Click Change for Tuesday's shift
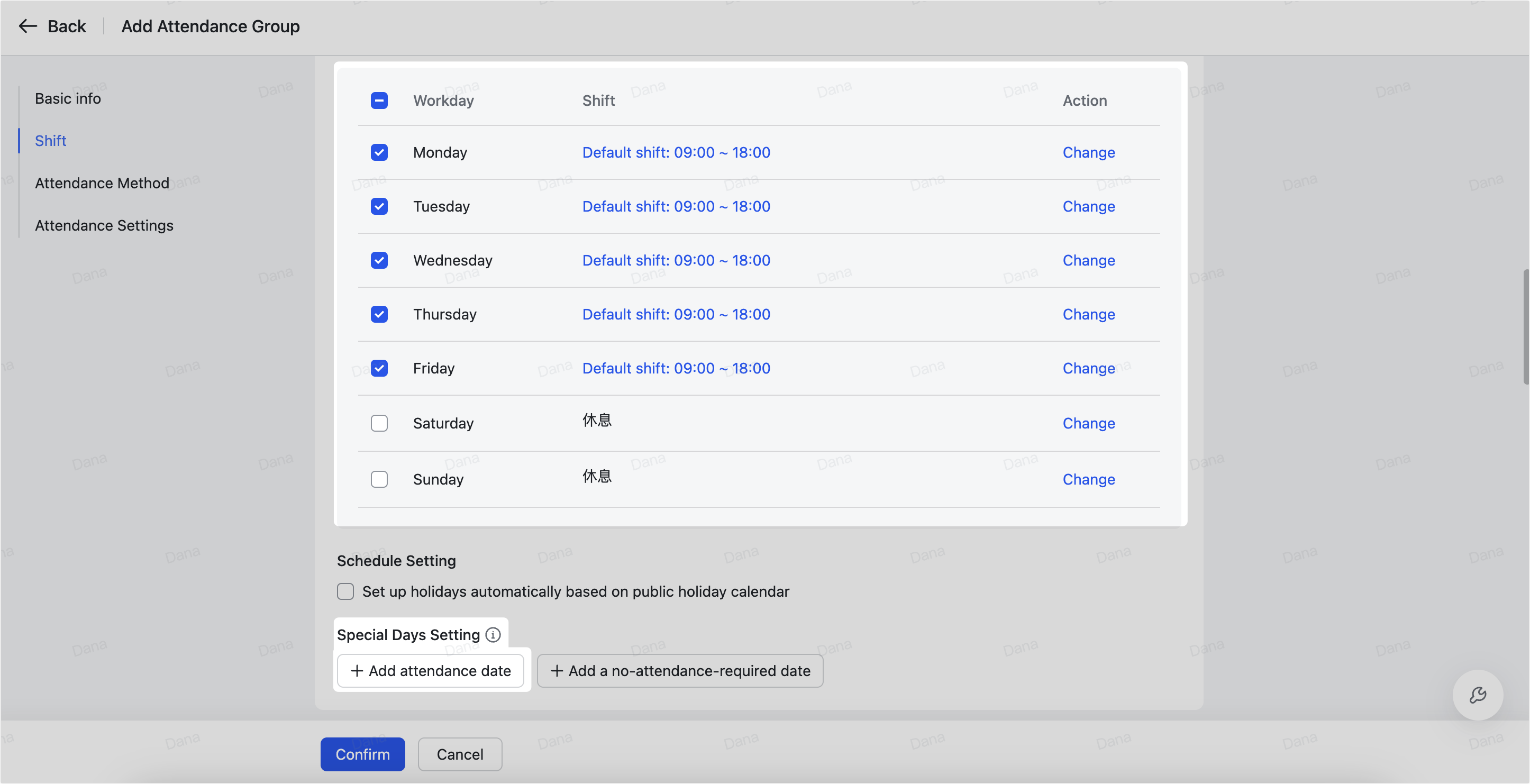Screen dimensions: 1530x784 tap(1088, 207)
